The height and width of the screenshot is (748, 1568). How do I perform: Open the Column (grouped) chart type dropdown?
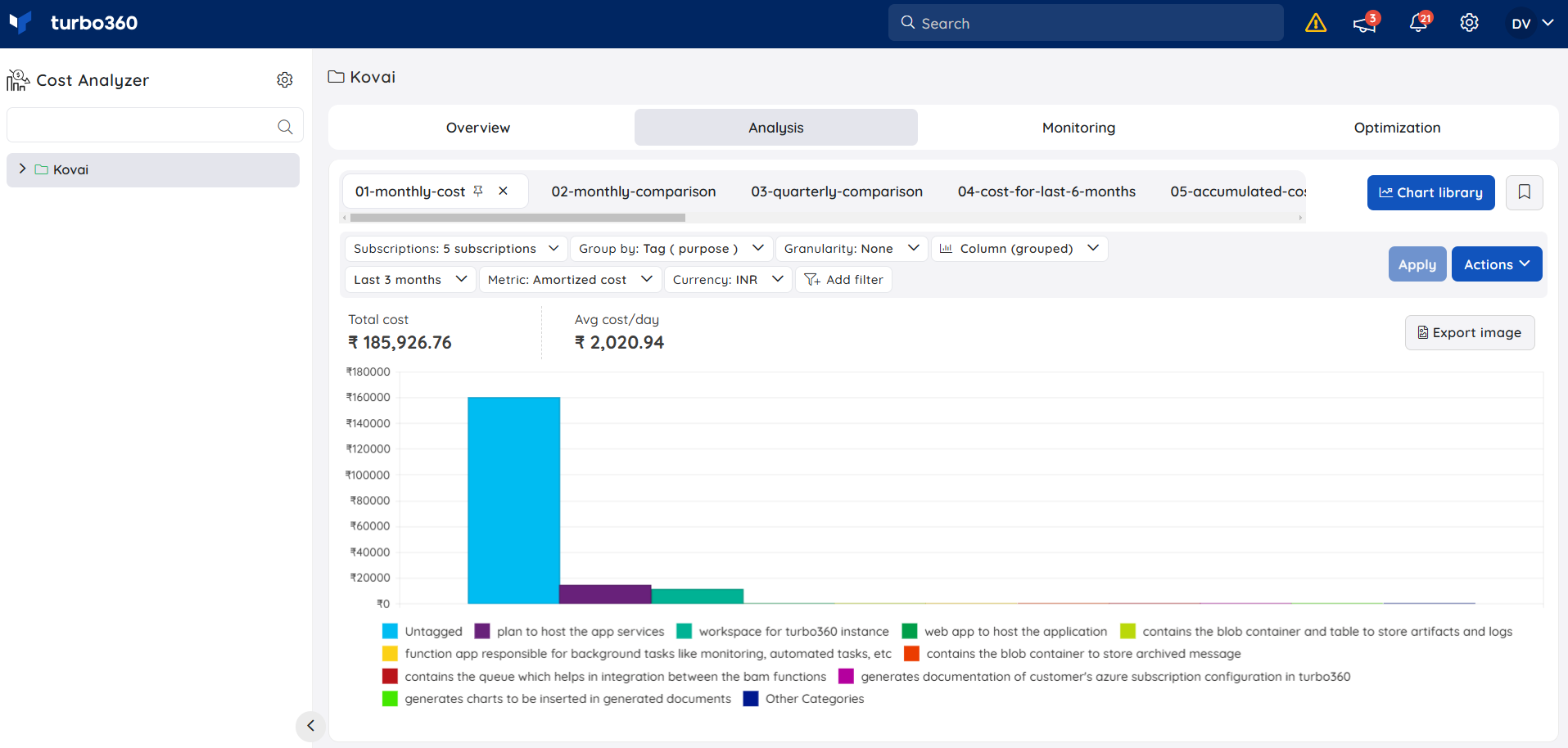click(x=1019, y=249)
